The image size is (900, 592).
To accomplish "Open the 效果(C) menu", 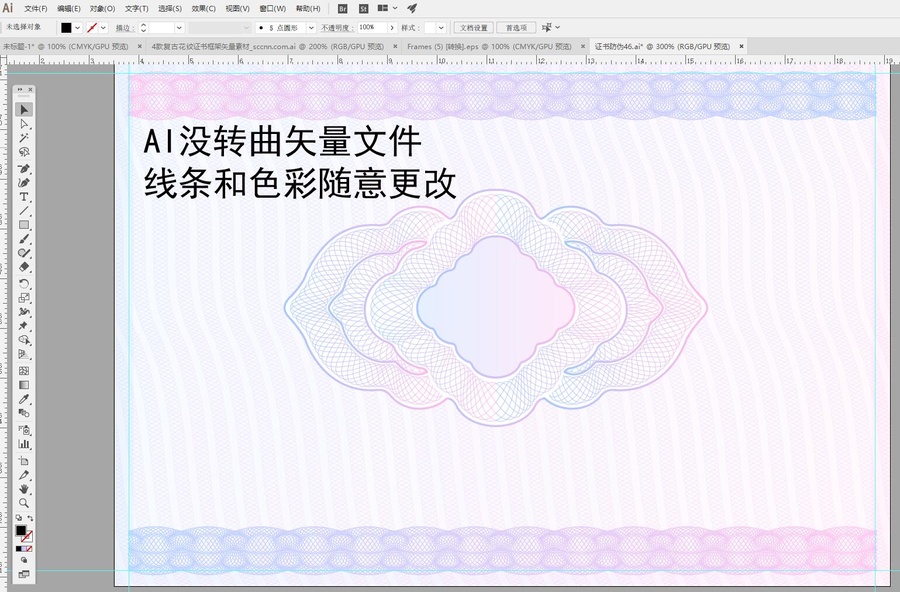I will 203,9.
